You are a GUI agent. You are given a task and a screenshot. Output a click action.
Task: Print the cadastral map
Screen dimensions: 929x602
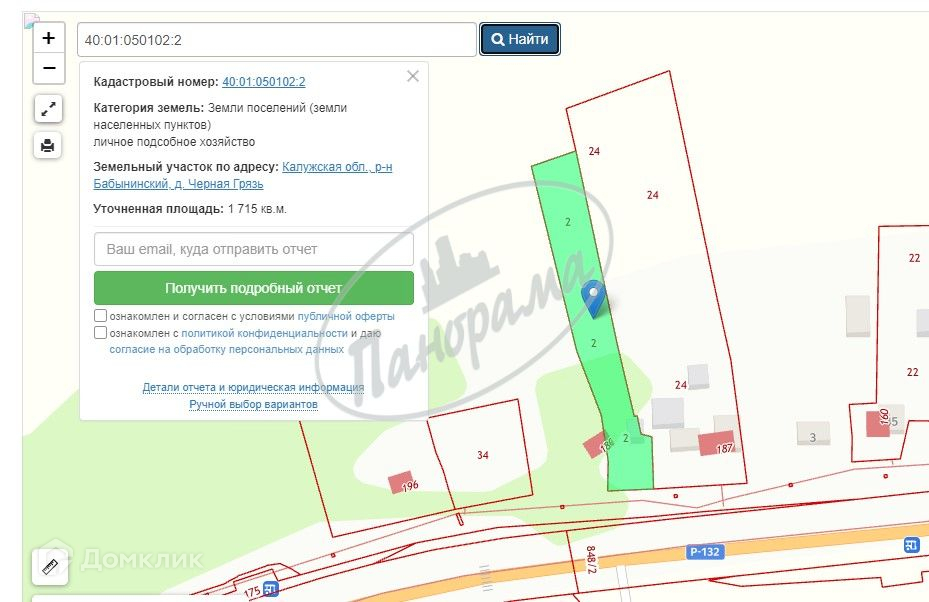coord(48,145)
